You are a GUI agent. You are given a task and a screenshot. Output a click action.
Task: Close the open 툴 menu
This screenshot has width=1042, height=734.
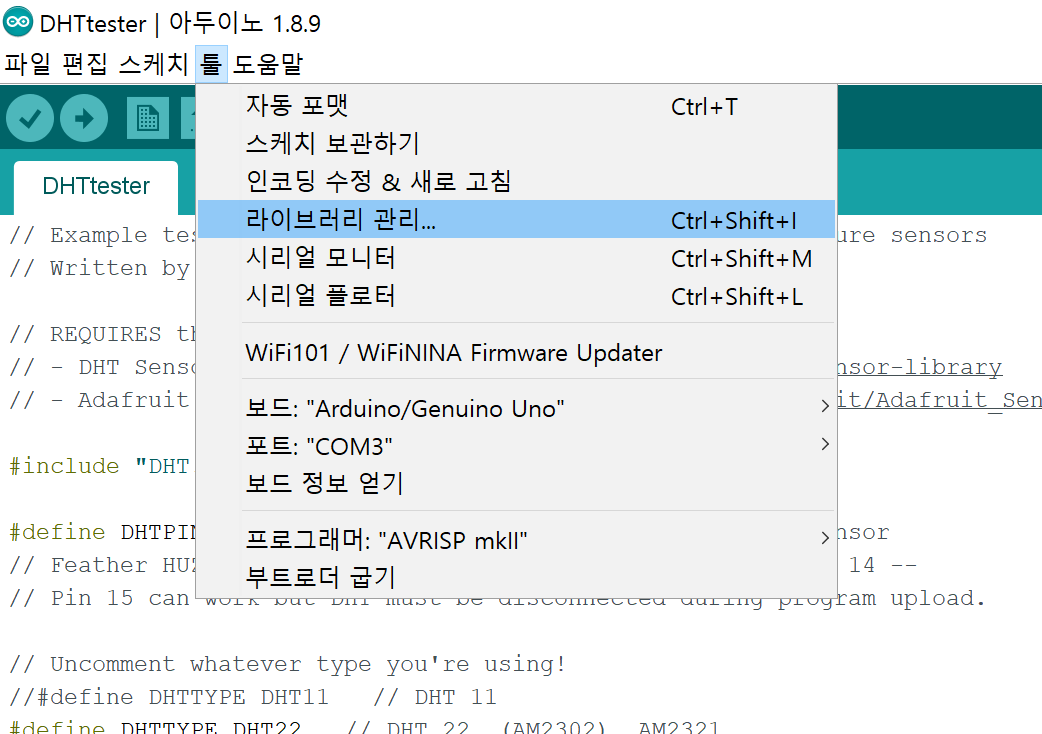(x=211, y=64)
